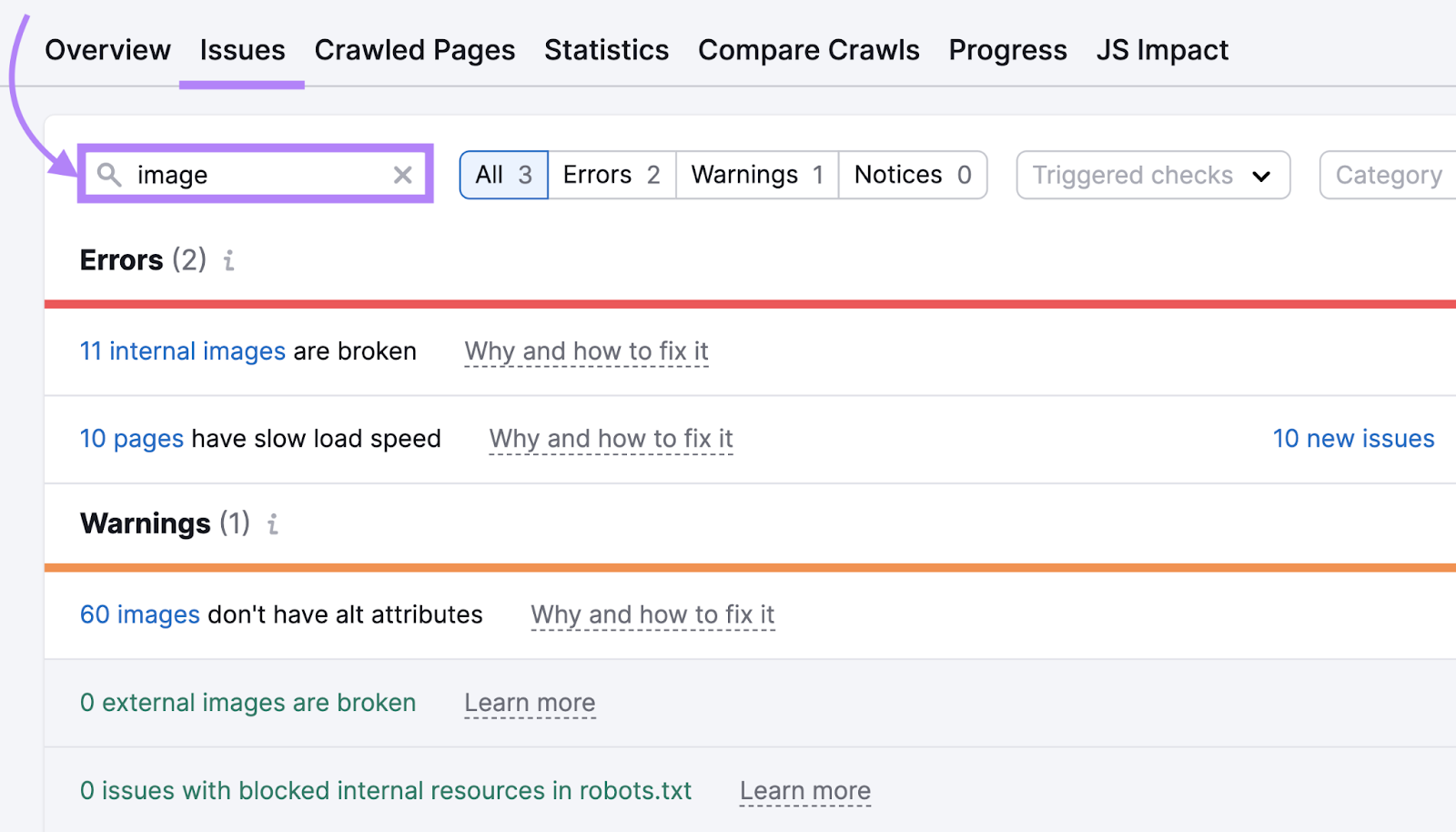1456x832 pixels.
Task: Select the Notices filter
Action: pos(911,174)
